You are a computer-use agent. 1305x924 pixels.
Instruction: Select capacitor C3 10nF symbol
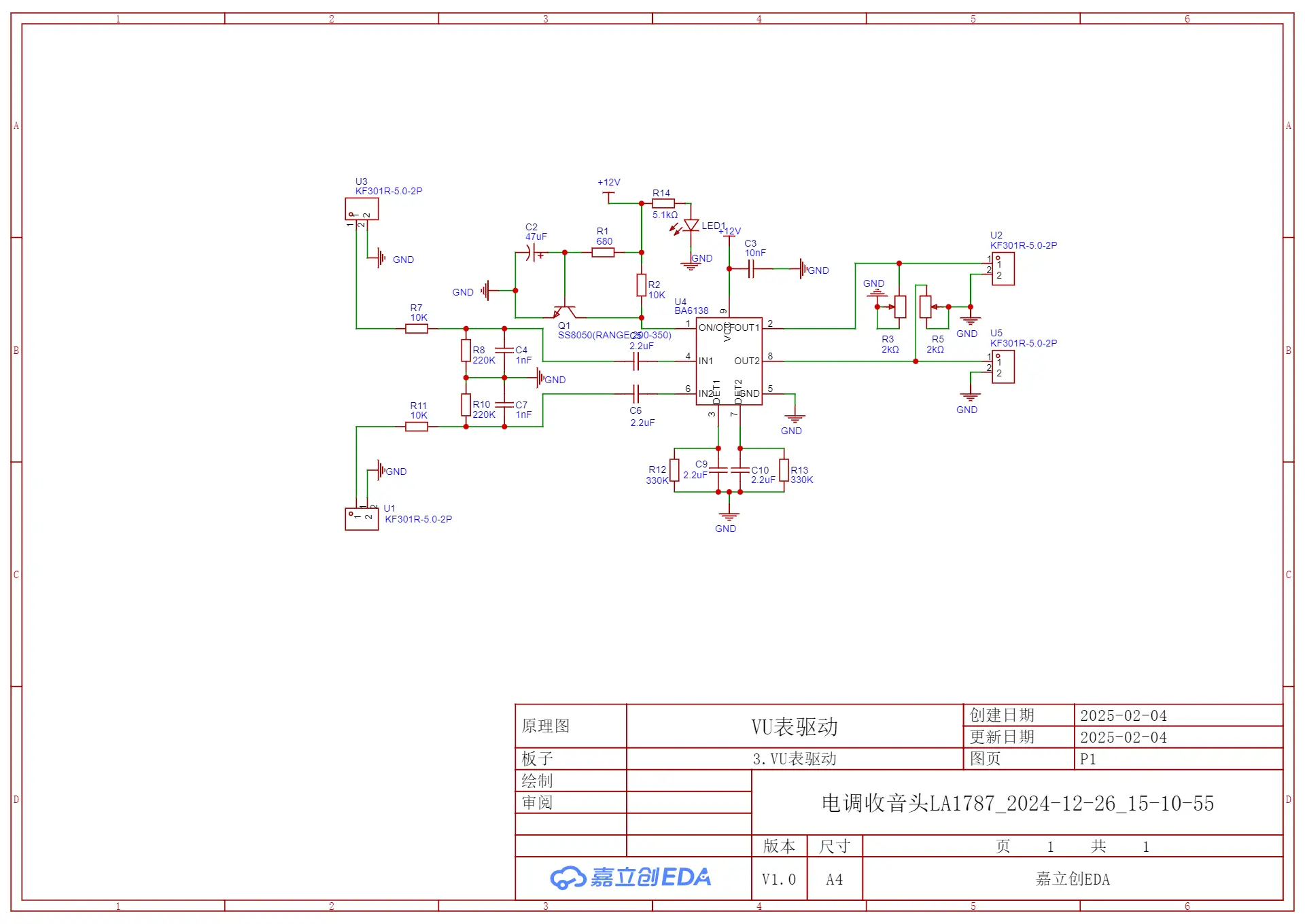tap(751, 269)
